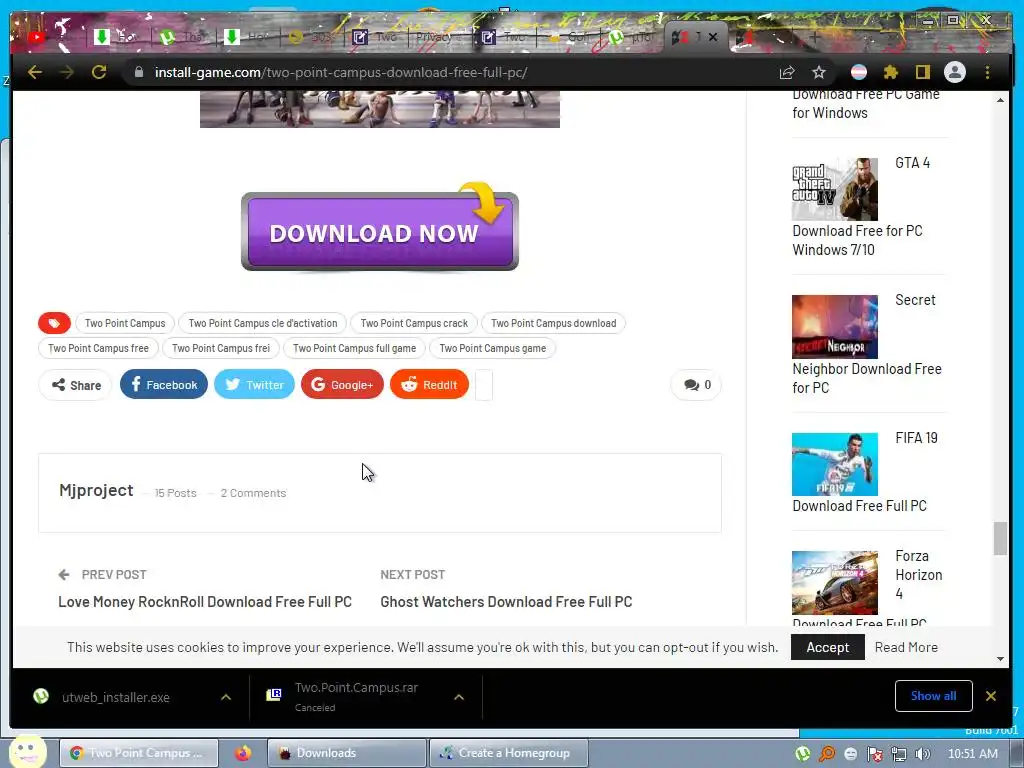Screen dimensions: 1024x768
Task: Click the DOWNLOAD NOW button
Action: pyautogui.click(x=379, y=232)
